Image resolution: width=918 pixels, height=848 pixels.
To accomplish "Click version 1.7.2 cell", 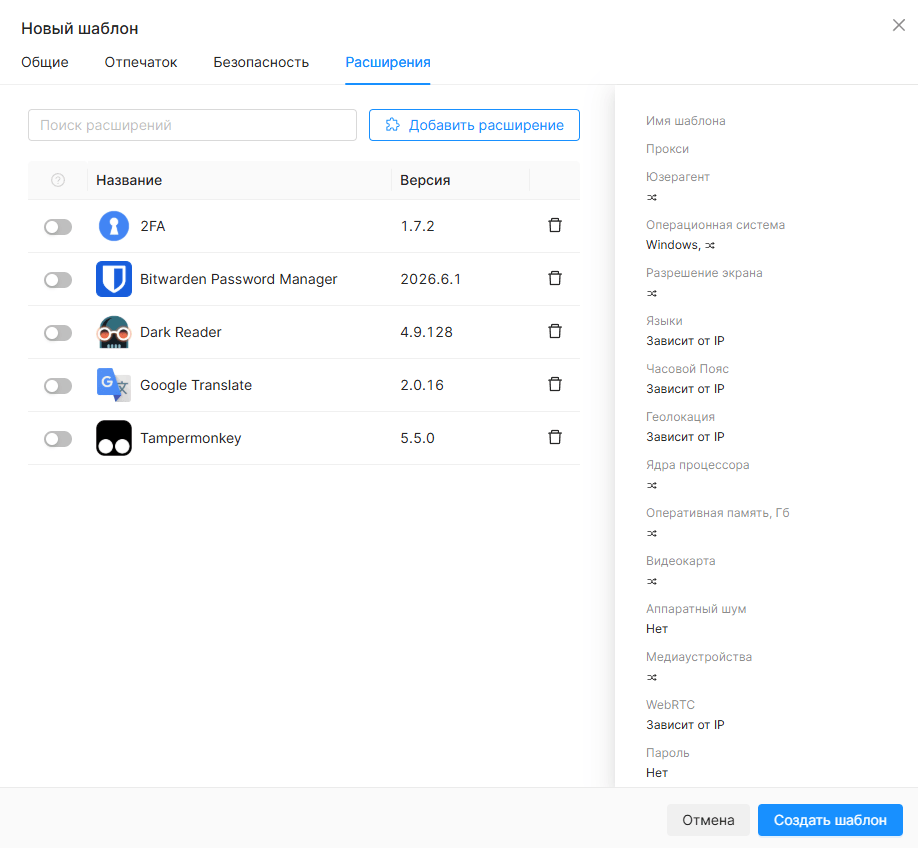I will pyautogui.click(x=417, y=226).
